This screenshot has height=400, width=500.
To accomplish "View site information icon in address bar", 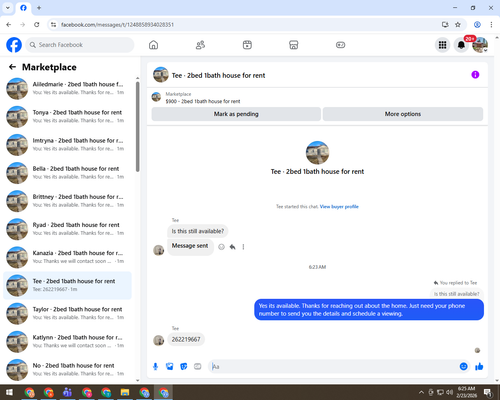I will point(53,25).
